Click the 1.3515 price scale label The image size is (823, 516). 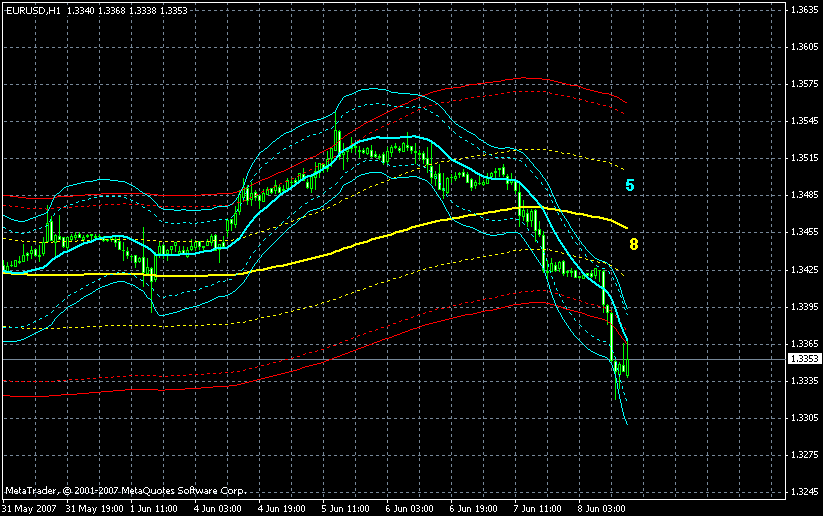805,158
